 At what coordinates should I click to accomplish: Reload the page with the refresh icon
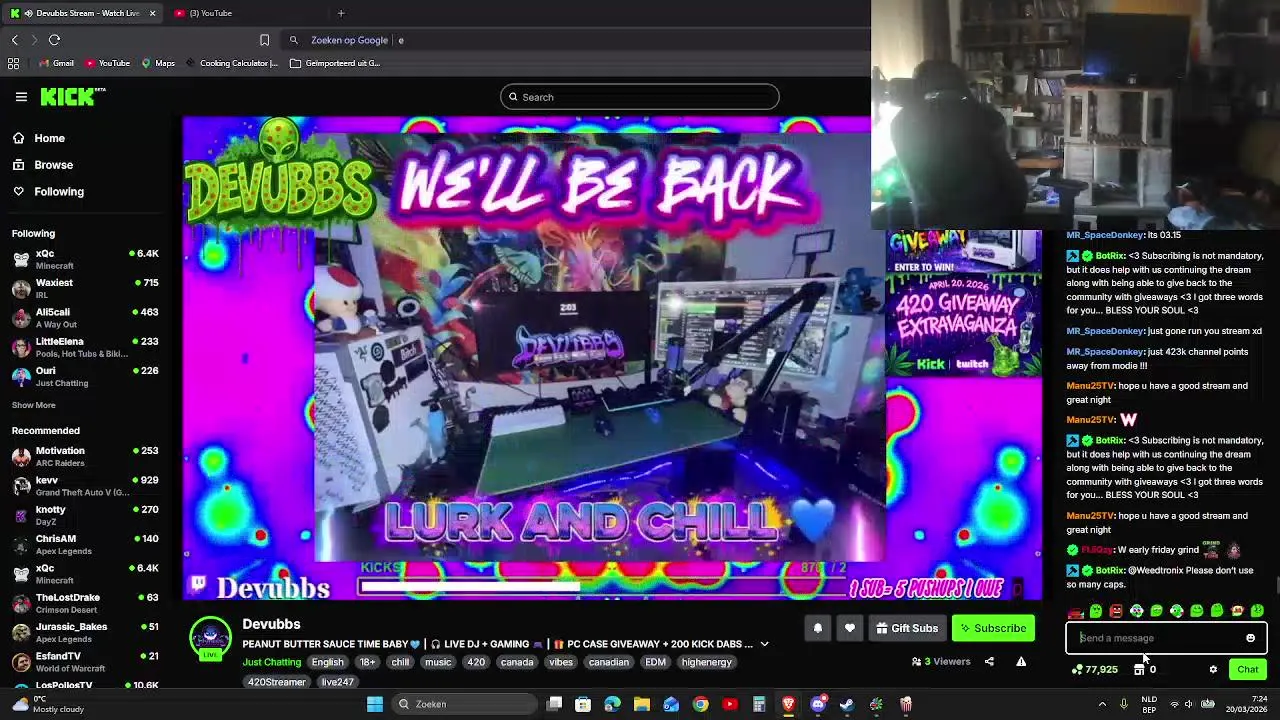point(54,40)
